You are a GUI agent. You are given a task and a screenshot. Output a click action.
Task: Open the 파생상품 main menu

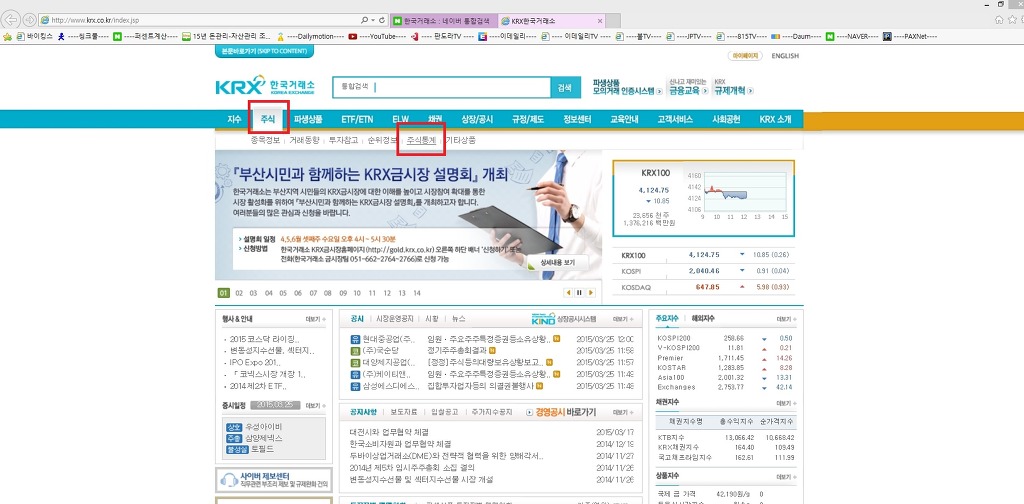(308, 119)
